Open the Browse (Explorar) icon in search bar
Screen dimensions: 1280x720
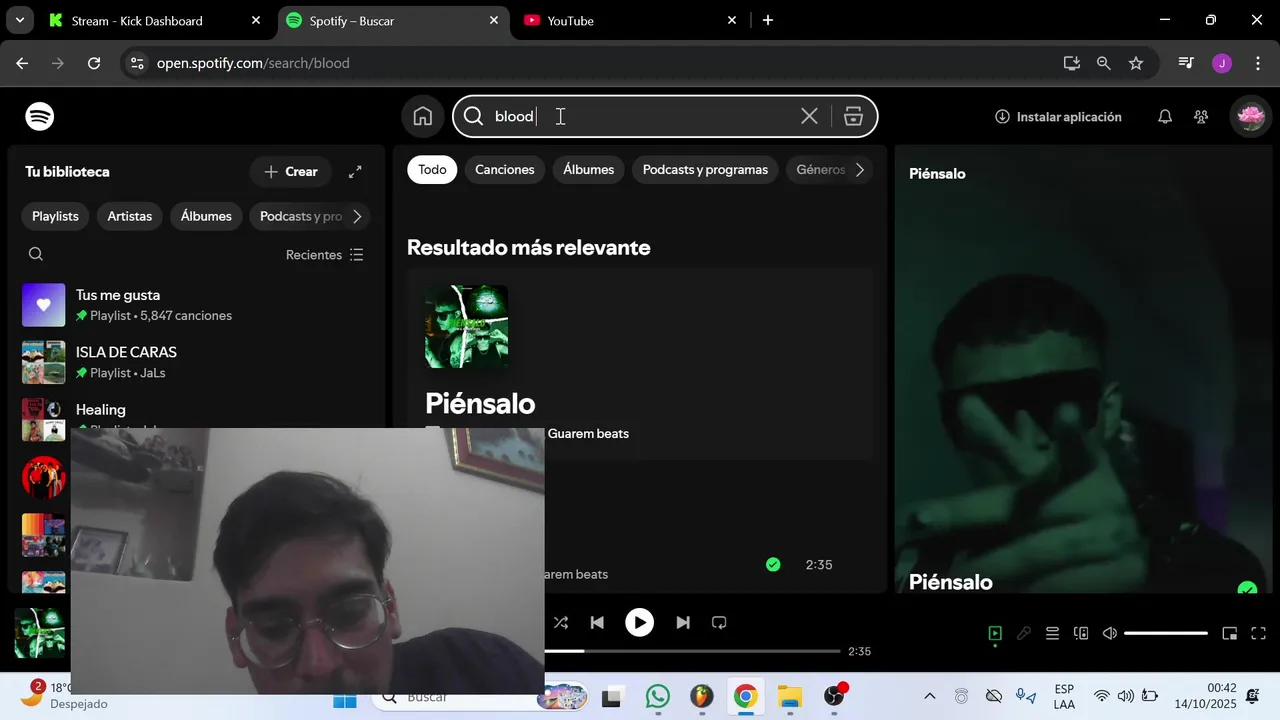tap(853, 117)
